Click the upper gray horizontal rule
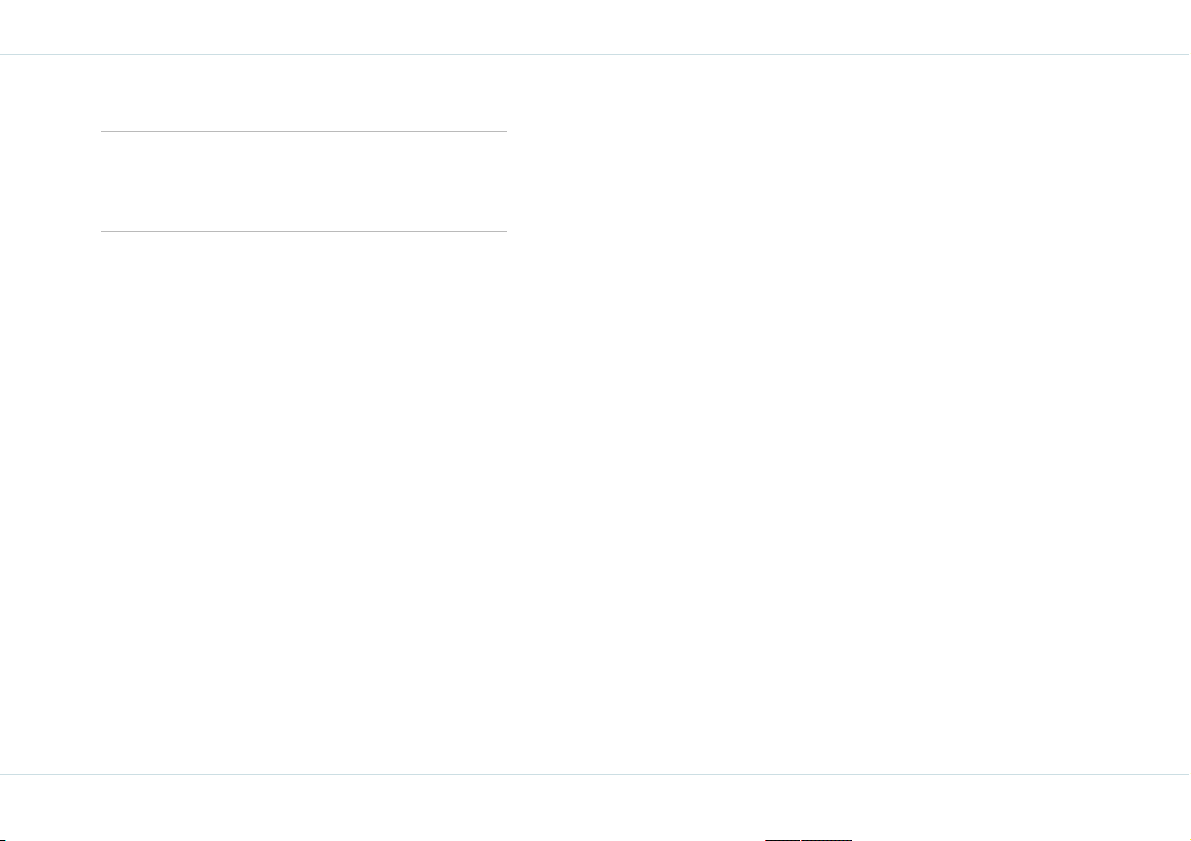 click(x=304, y=131)
